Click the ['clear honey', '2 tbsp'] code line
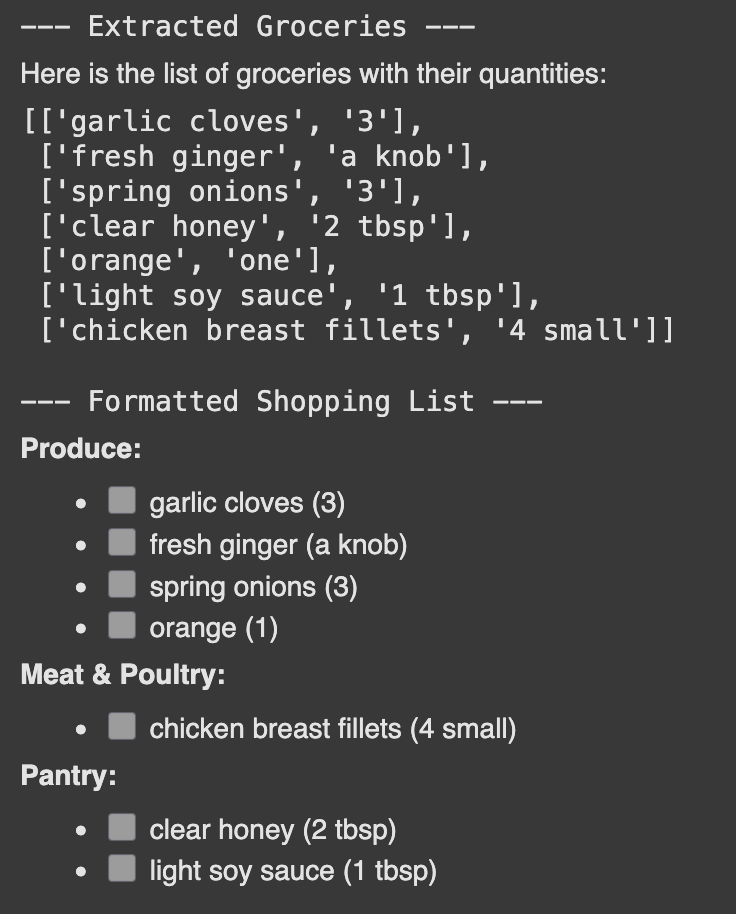The height and width of the screenshot is (914, 736). (x=256, y=226)
